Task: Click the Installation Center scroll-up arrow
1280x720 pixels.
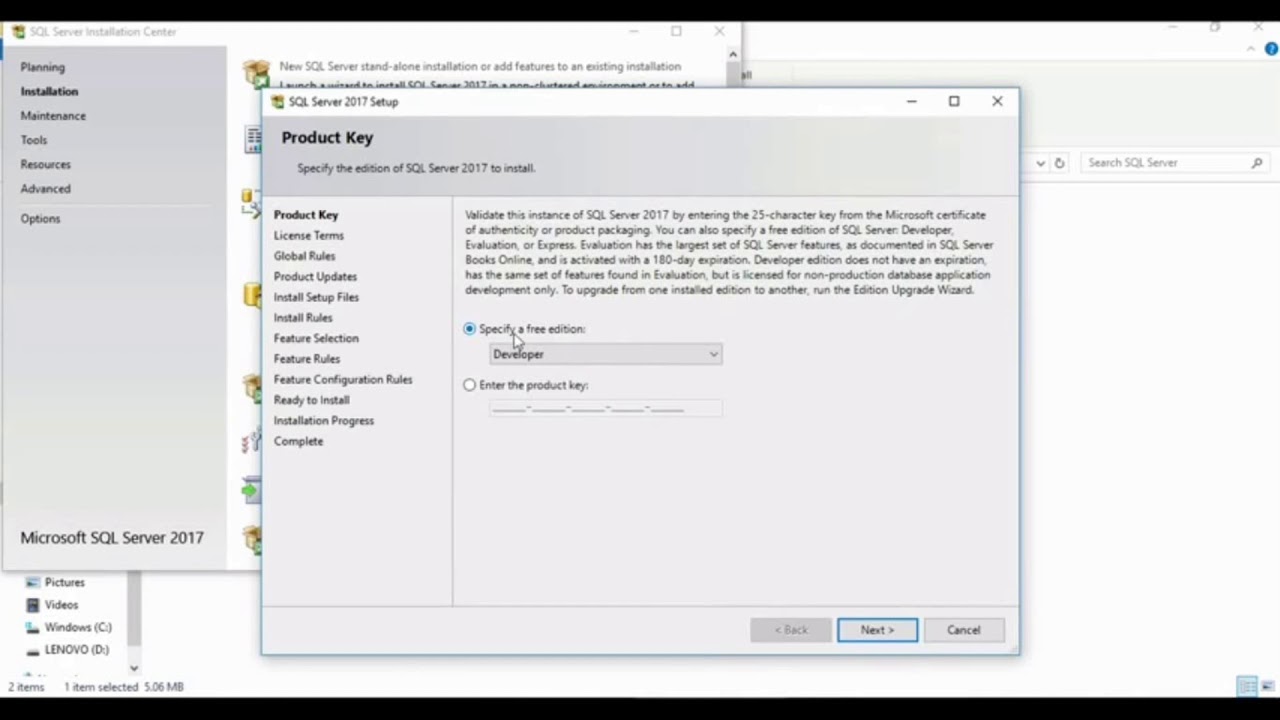Action: 733,54
